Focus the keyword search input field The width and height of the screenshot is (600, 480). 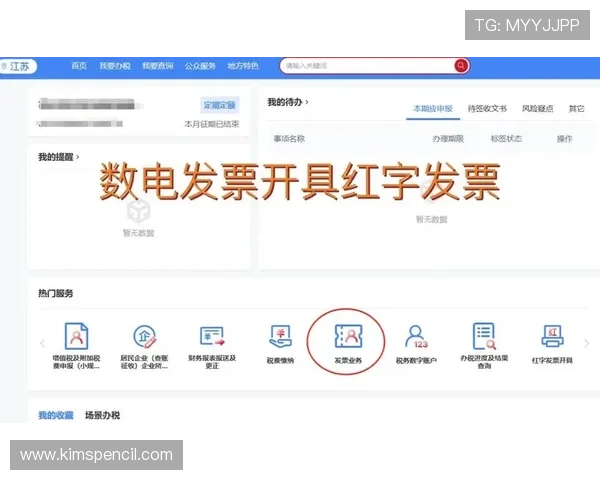(x=367, y=66)
